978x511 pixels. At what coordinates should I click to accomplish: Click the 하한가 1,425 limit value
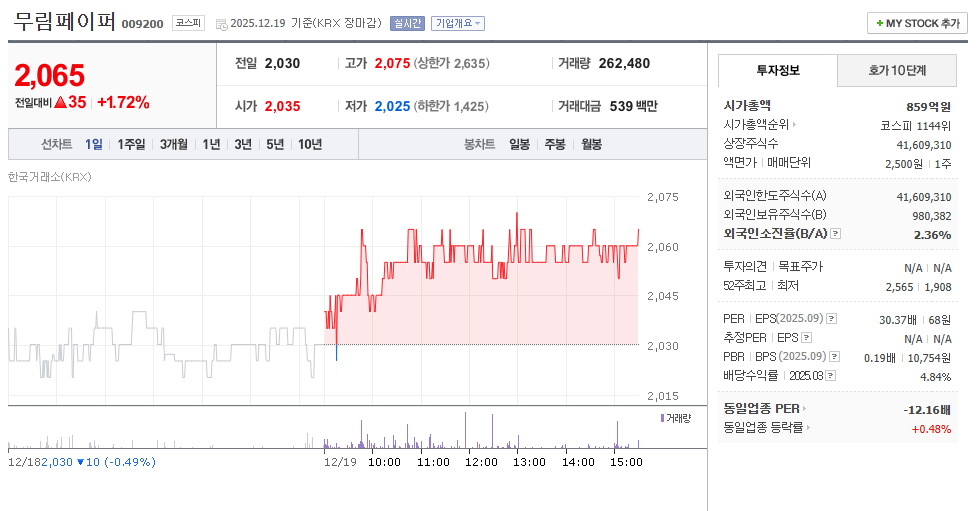click(x=451, y=107)
